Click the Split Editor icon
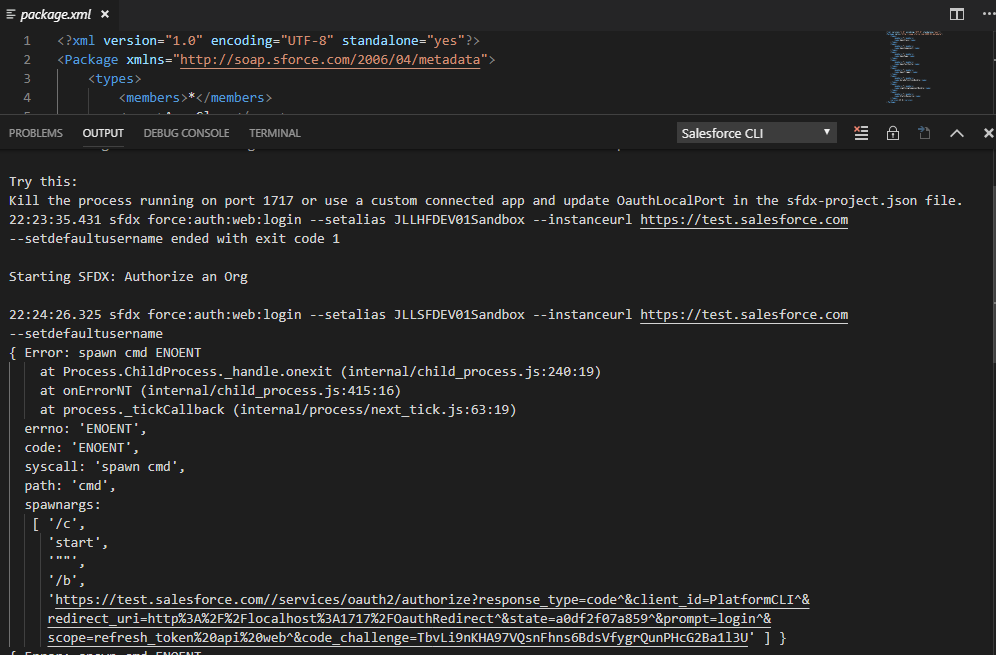Image resolution: width=996 pixels, height=655 pixels. 957,14
